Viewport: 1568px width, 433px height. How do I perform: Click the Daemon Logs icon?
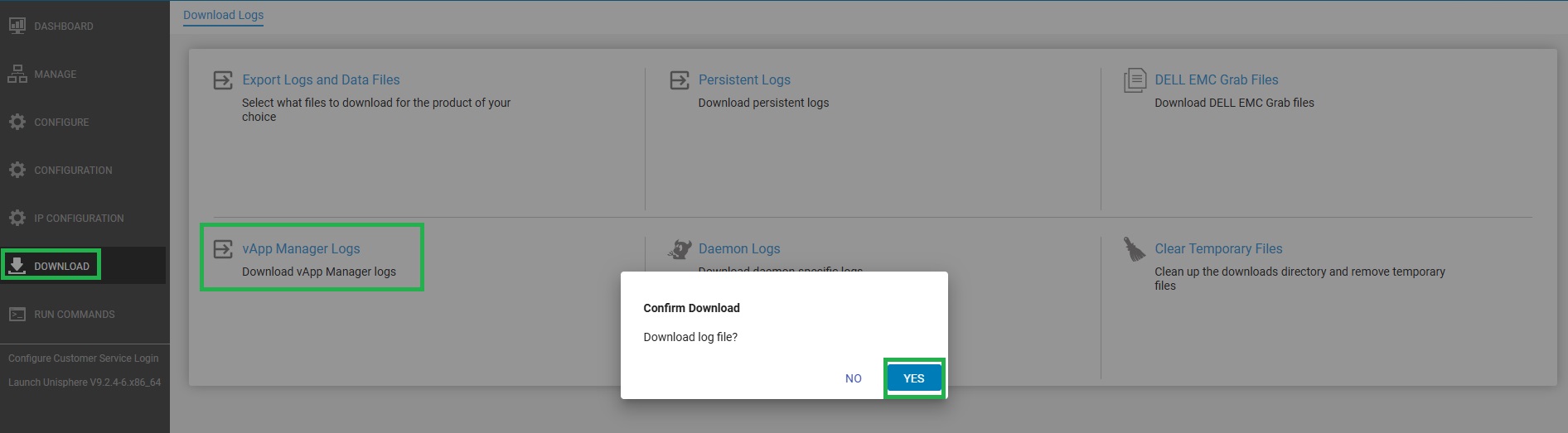680,249
